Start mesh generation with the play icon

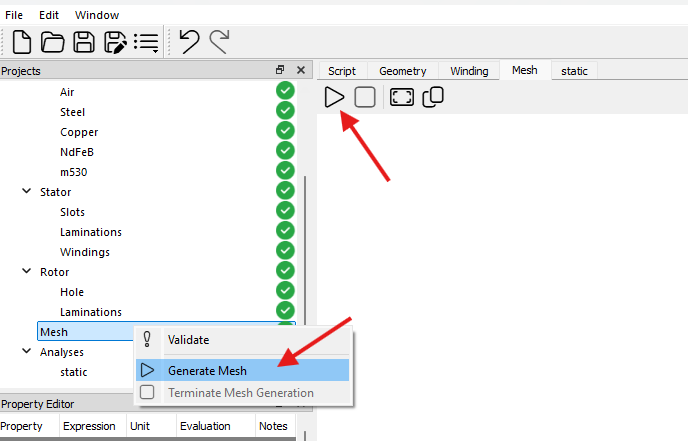point(335,97)
